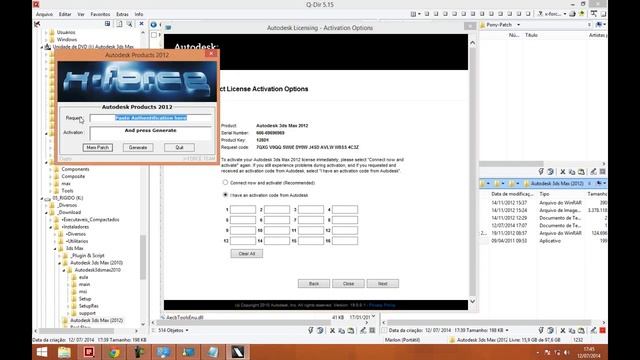Click the lightning icon in upper-right pane toolbar
The width and height of the screenshot is (640, 360).
pyautogui.click(x=541, y=172)
